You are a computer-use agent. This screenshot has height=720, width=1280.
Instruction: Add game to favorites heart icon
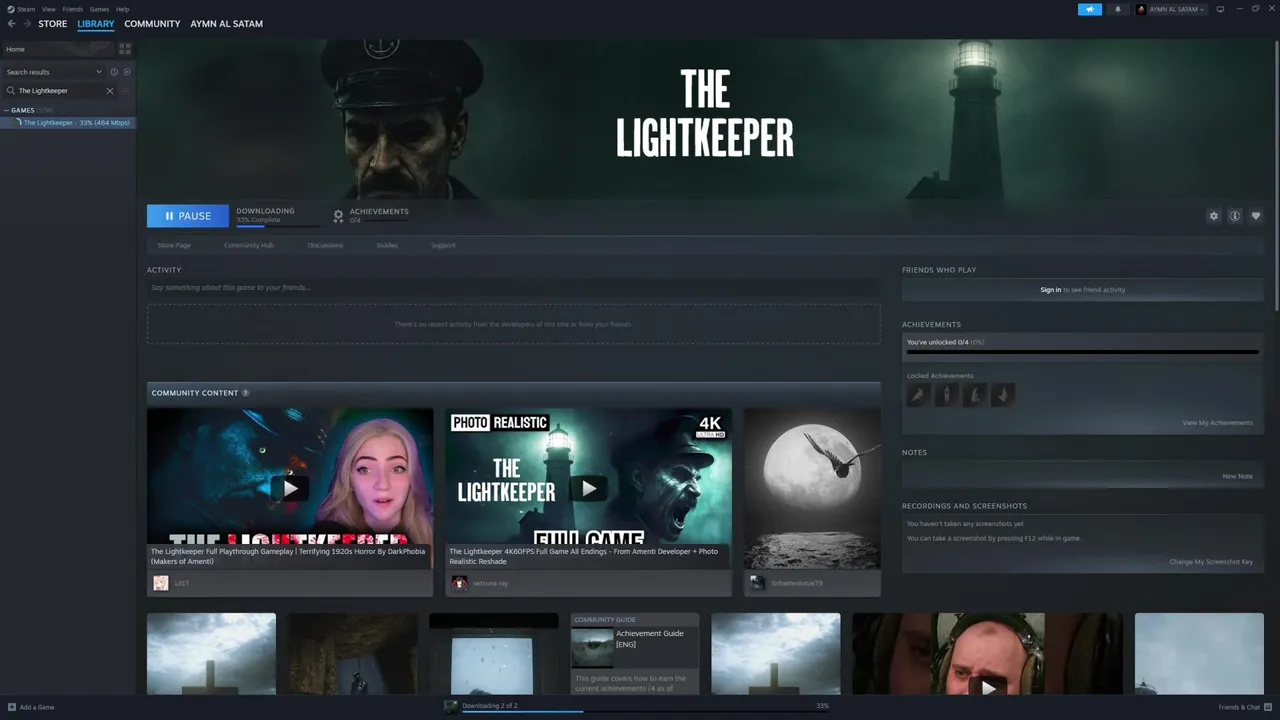pyautogui.click(x=1256, y=216)
